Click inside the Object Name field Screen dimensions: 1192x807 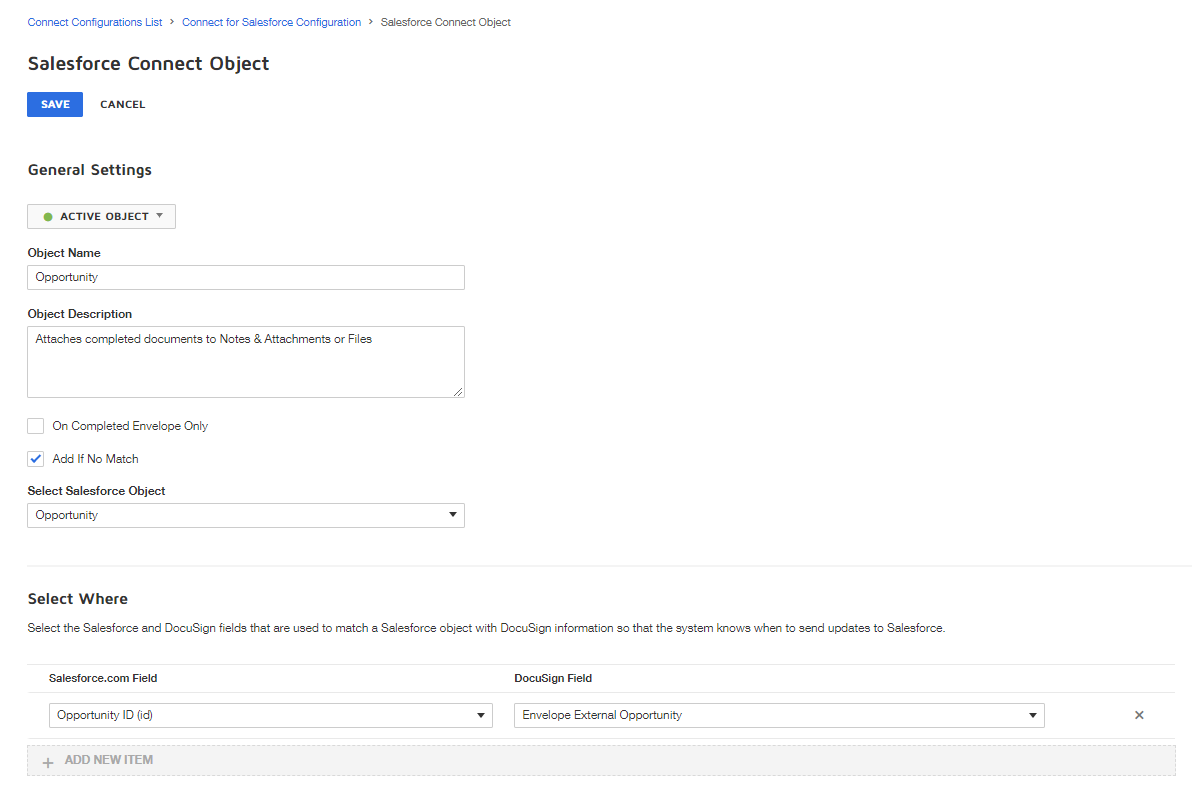(245, 277)
